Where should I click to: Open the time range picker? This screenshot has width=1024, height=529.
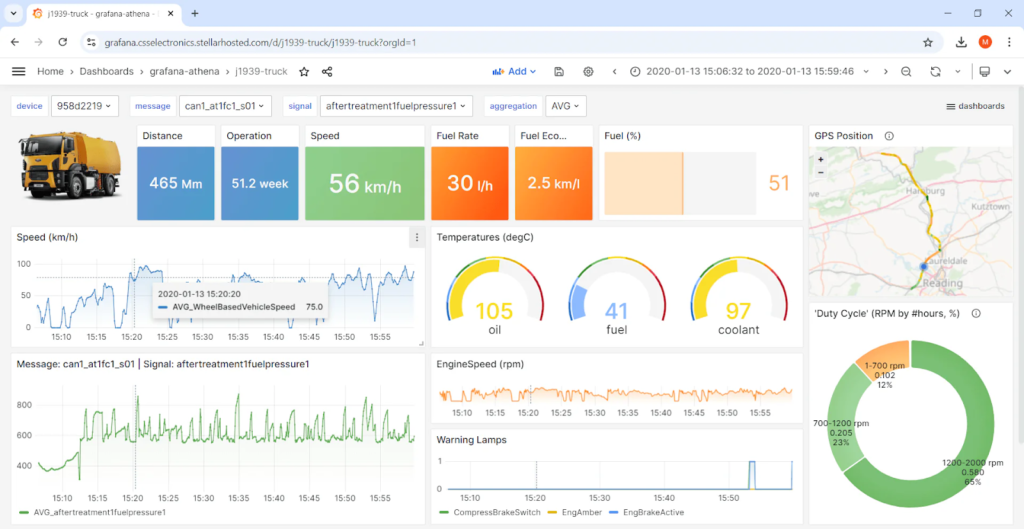coord(750,72)
